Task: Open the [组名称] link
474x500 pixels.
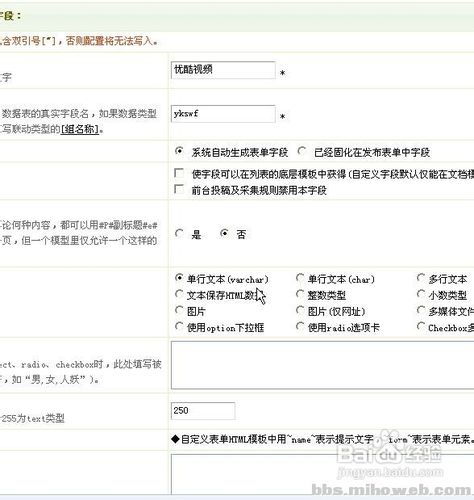Action: click(x=80, y=129)
